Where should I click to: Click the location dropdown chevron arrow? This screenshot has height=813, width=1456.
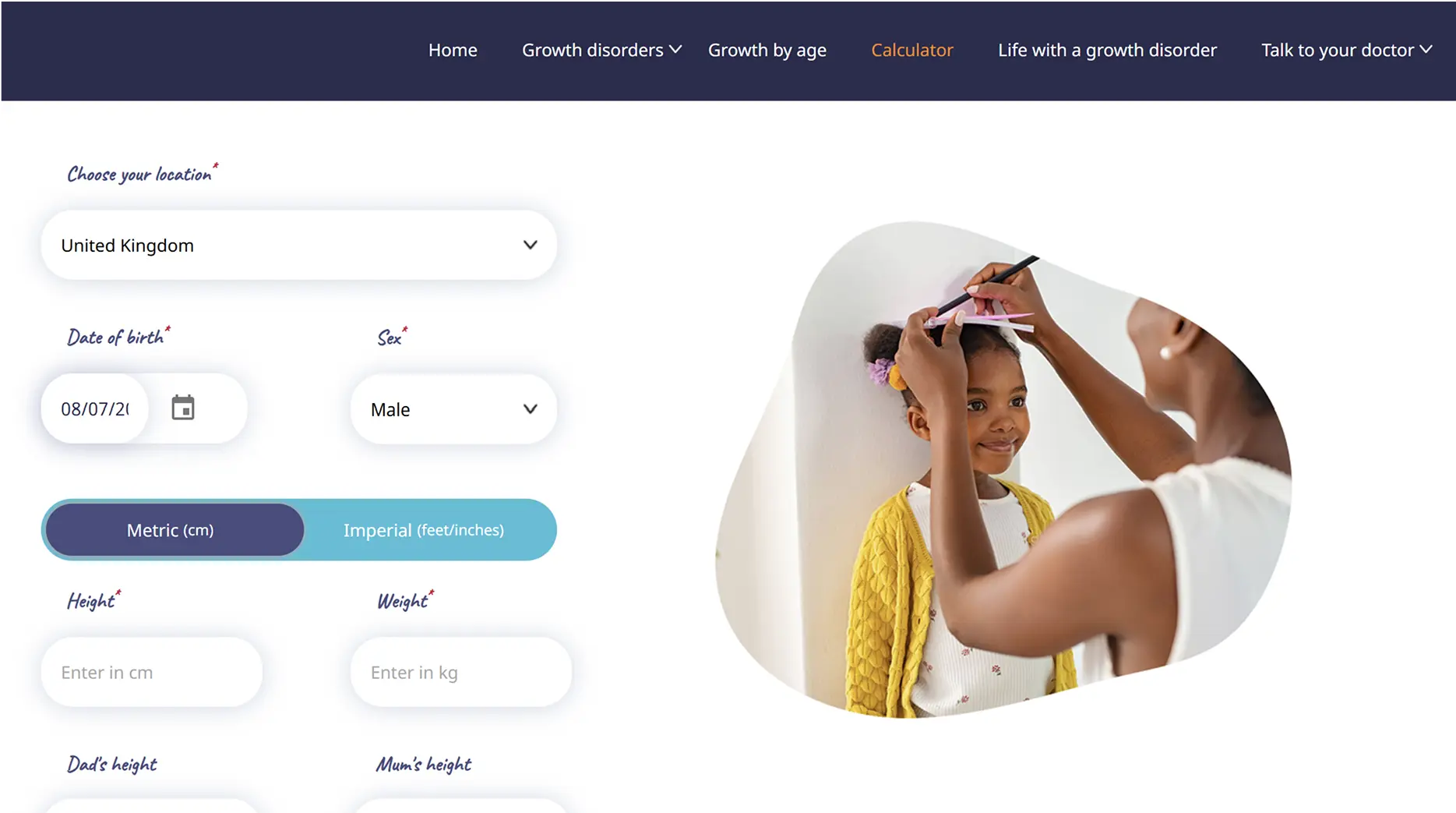click(531, 245)
